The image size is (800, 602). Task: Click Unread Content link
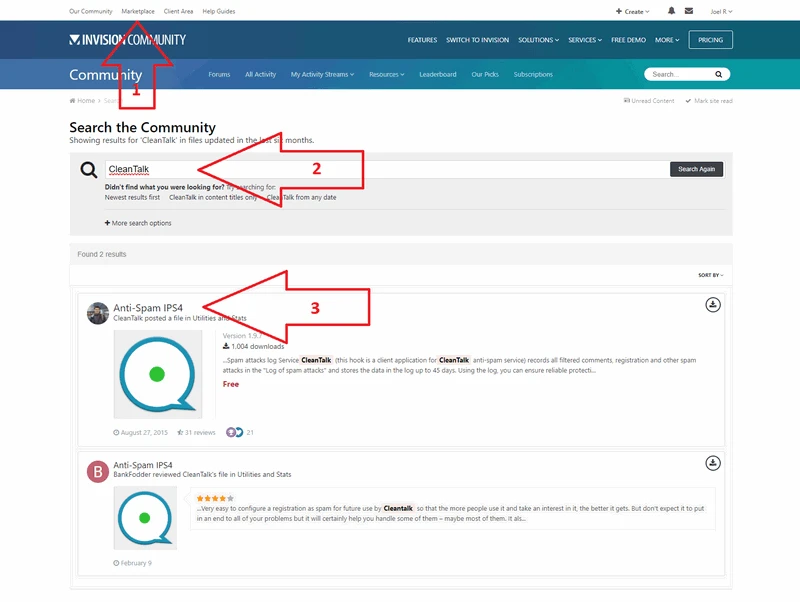(649, 101)
